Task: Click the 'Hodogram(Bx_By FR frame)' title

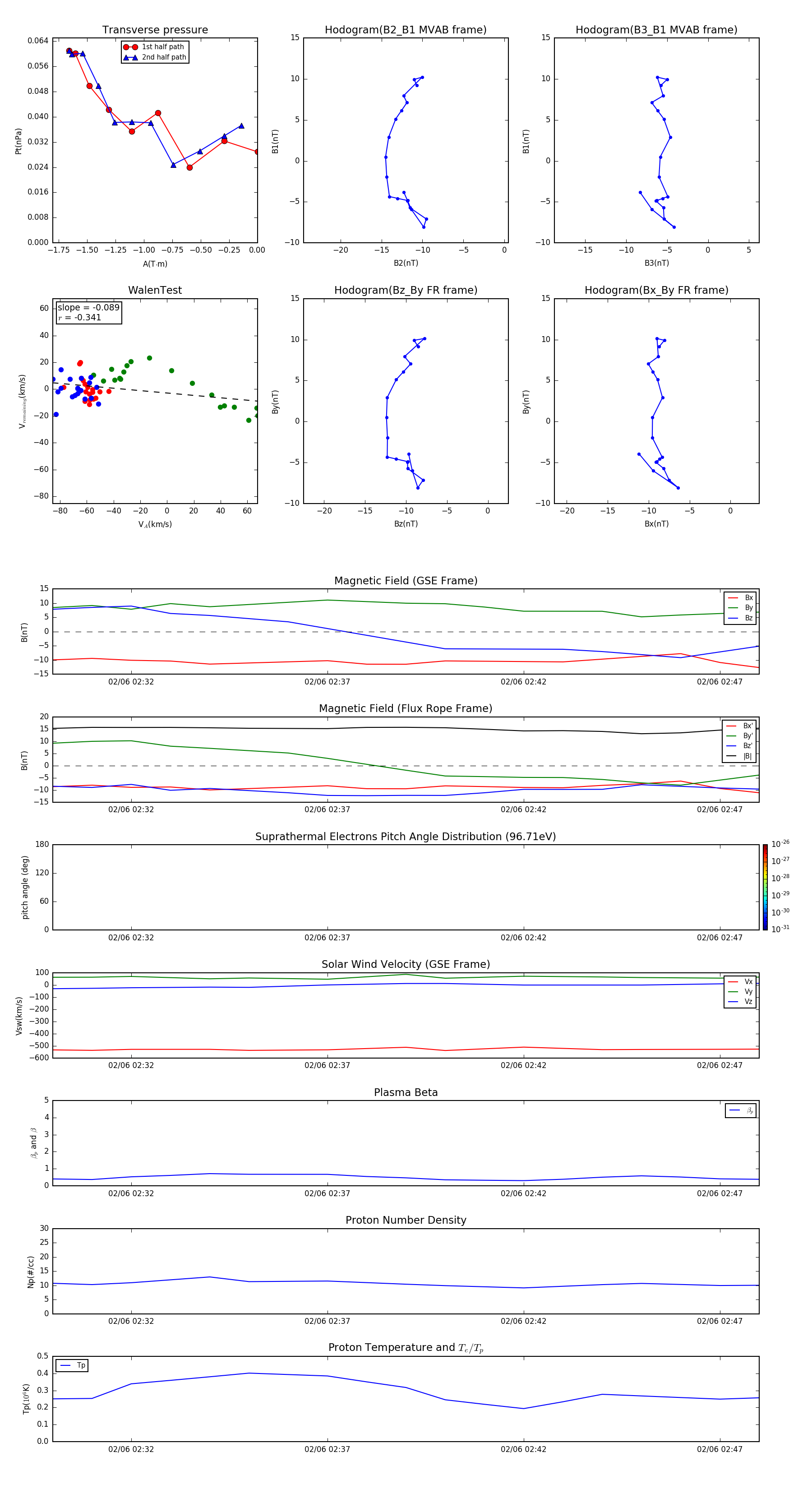Action: pyautogui.click(x=656, y=290)
